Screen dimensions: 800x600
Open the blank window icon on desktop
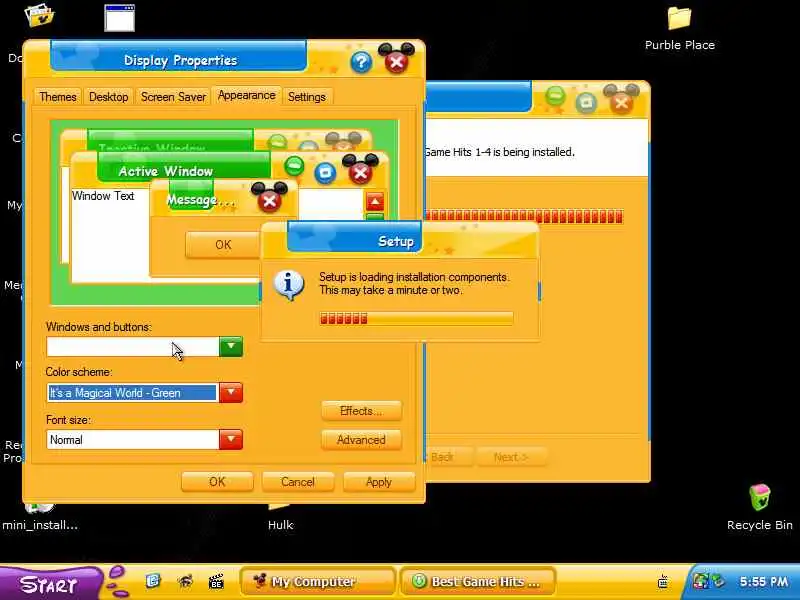click(119, 18)
